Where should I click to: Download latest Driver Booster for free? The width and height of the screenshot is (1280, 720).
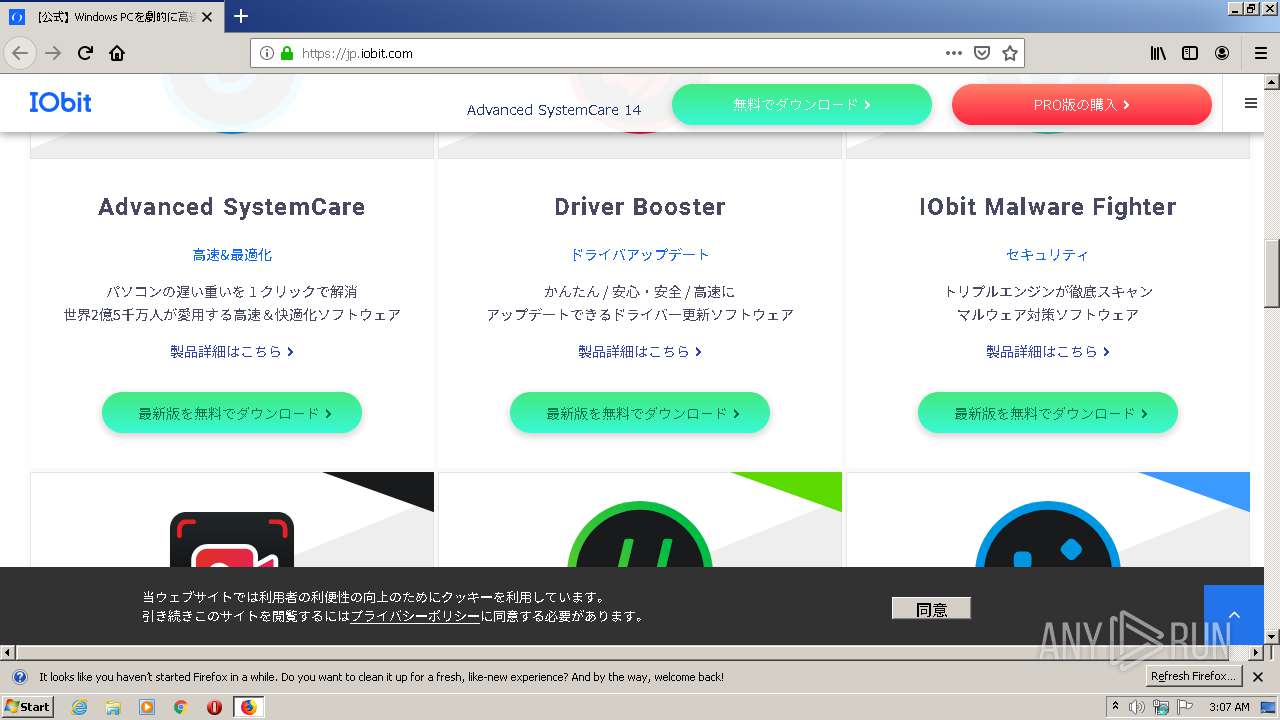point(640,413)
